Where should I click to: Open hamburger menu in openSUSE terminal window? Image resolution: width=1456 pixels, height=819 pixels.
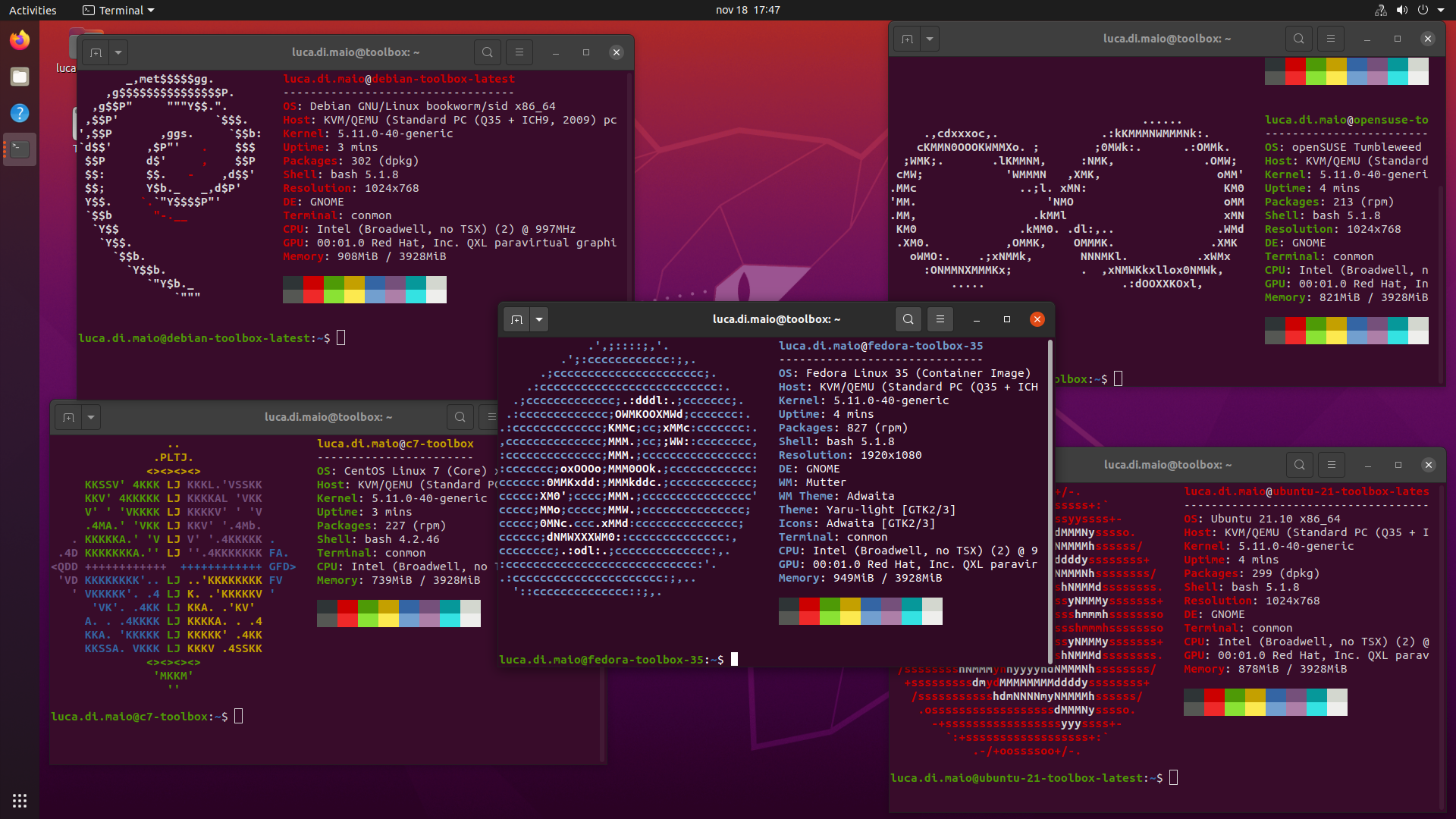1331,39
